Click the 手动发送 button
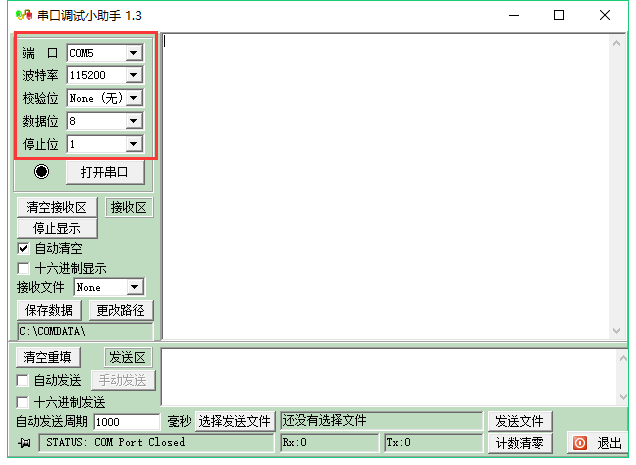 point(123,380)
